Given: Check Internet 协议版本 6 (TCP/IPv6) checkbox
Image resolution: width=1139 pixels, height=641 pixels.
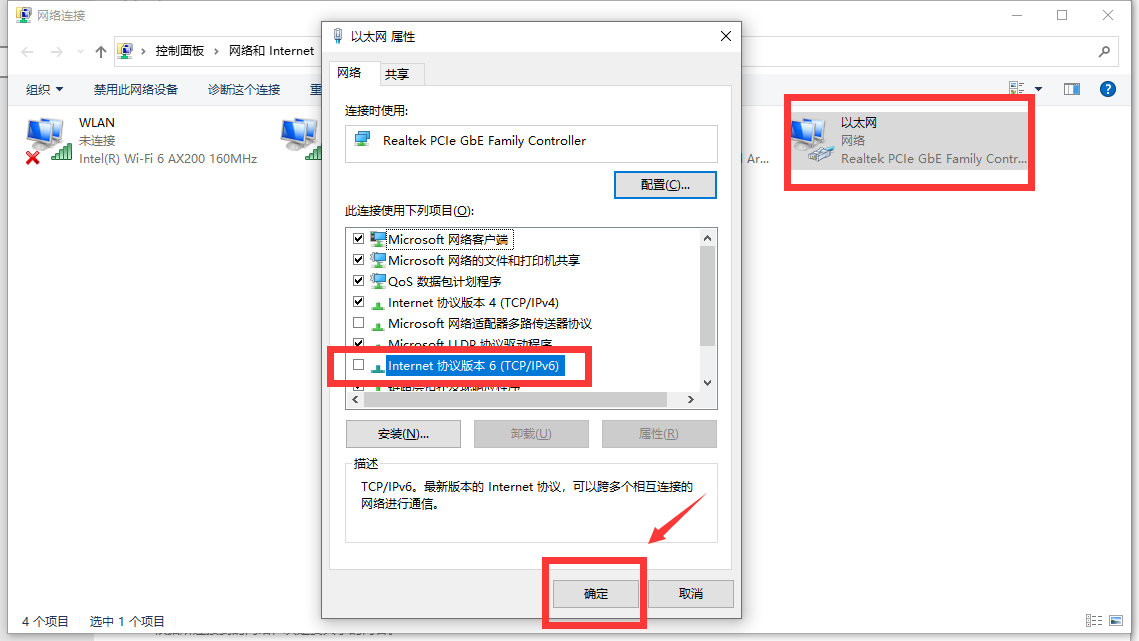Looking at the screenshot, I should click(x=358, y=365).
